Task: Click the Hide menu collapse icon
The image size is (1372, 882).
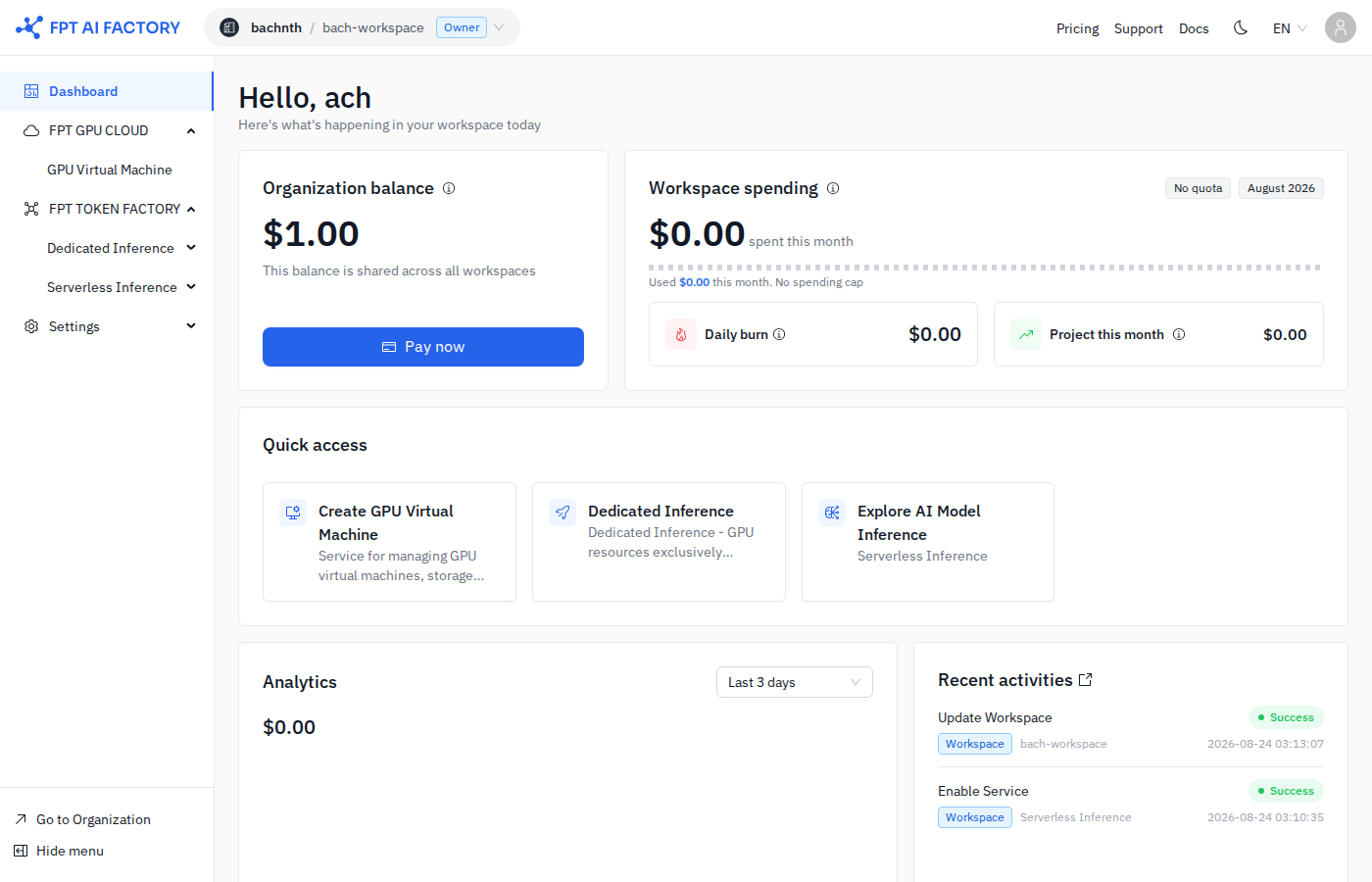Action: pos(21,851)
